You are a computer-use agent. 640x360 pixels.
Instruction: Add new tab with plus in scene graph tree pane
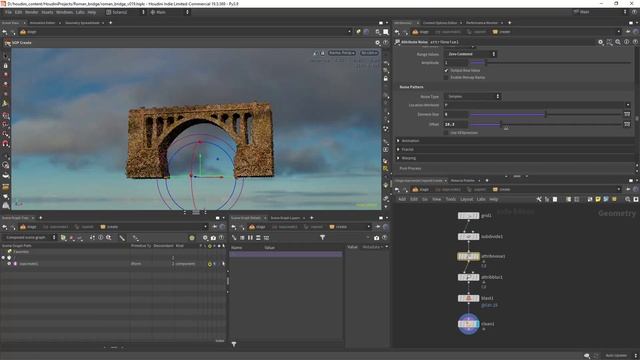[x=40, y=218]
